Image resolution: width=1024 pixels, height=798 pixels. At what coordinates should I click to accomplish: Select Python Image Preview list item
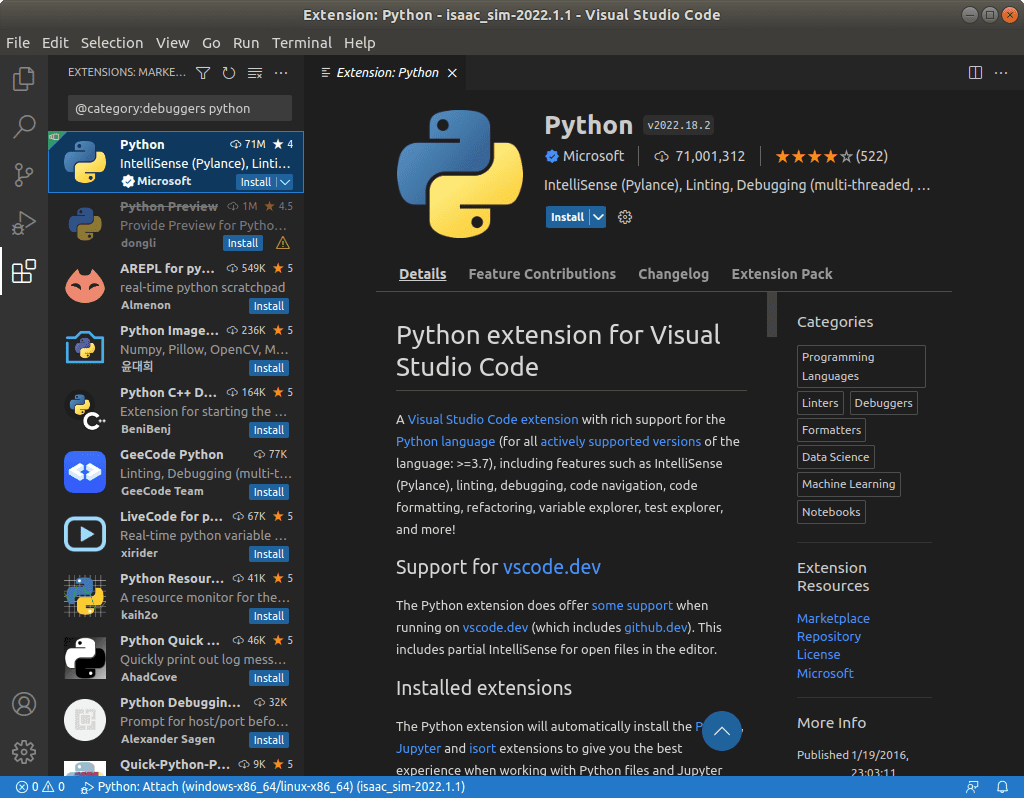click(176, 348)
